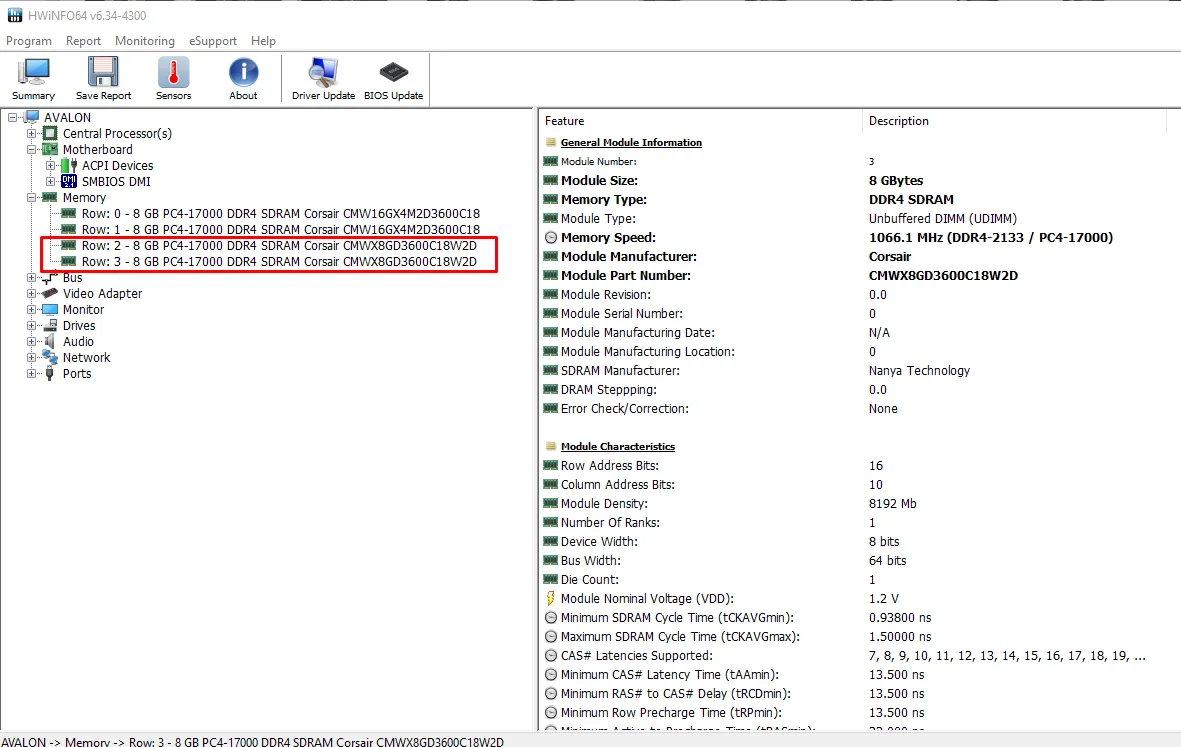Click the Drives disk icon
The height and width of the screenshot is (747, 1181).
50,325
